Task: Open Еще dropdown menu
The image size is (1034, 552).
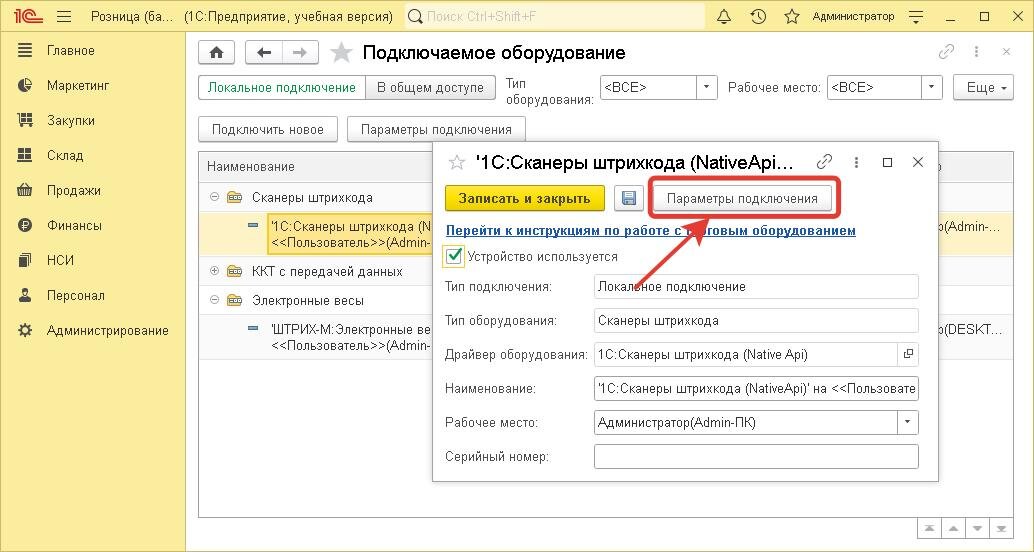Action: click(983, 88)
